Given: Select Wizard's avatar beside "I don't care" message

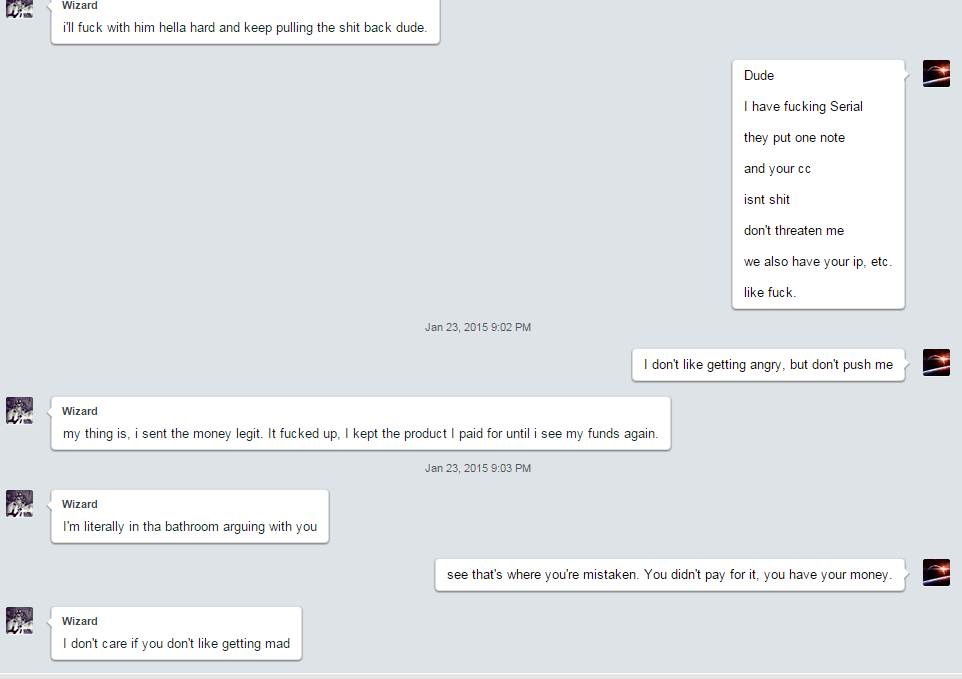Looking at the screenshot, I should click(20, 621).
